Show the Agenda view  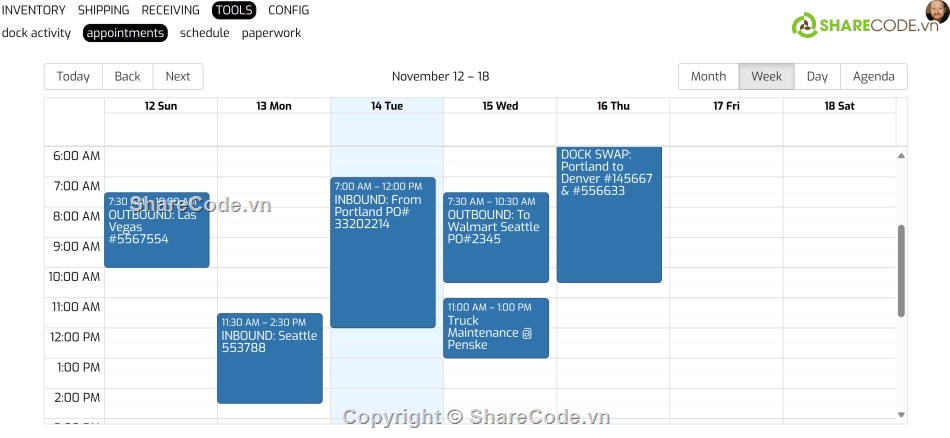click(x=873, y=77)
